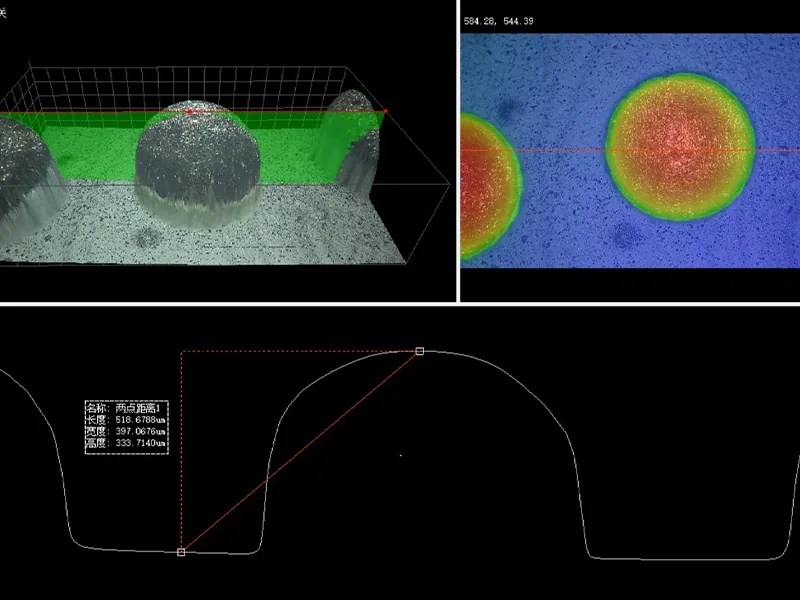Click the horizontal red section line on the color map
The image size is (800, 600).
click(630, 151)
